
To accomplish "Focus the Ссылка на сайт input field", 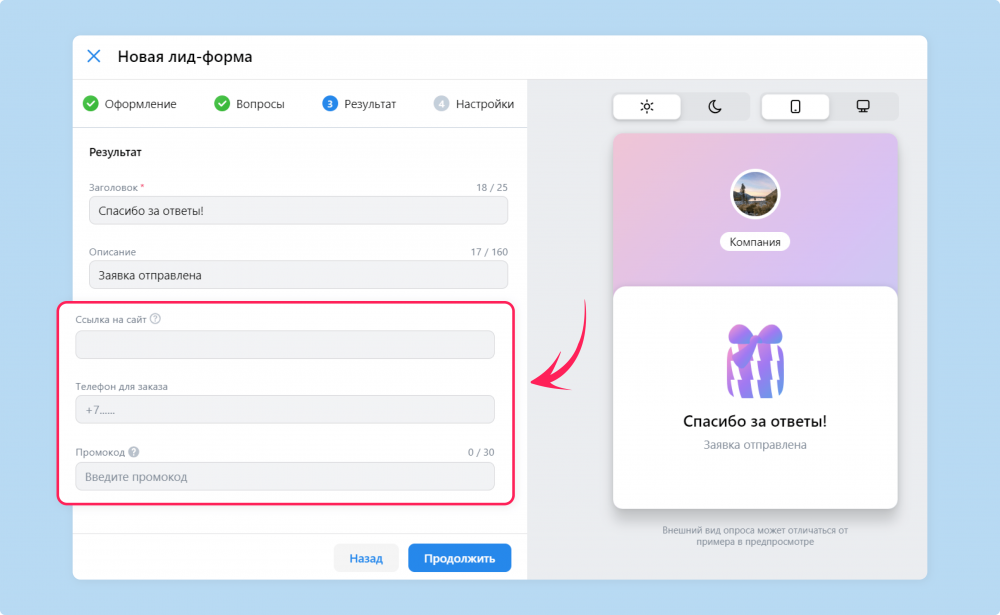I will (285, 345).
